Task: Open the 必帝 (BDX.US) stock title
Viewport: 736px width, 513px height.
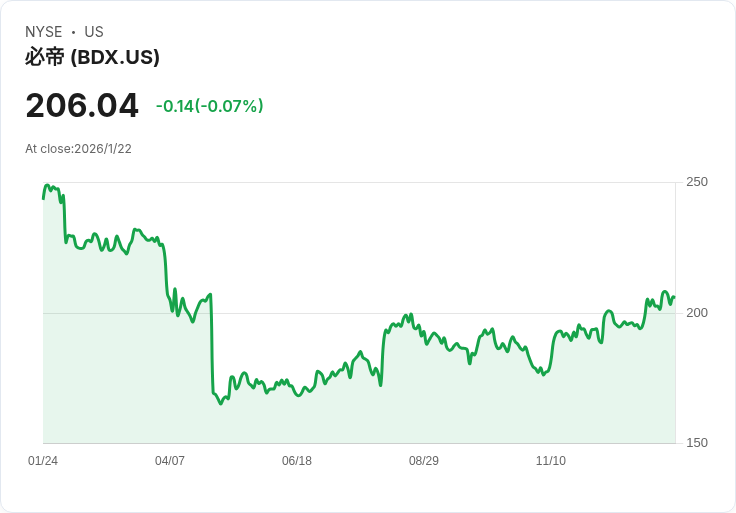Action: (92, 57)
